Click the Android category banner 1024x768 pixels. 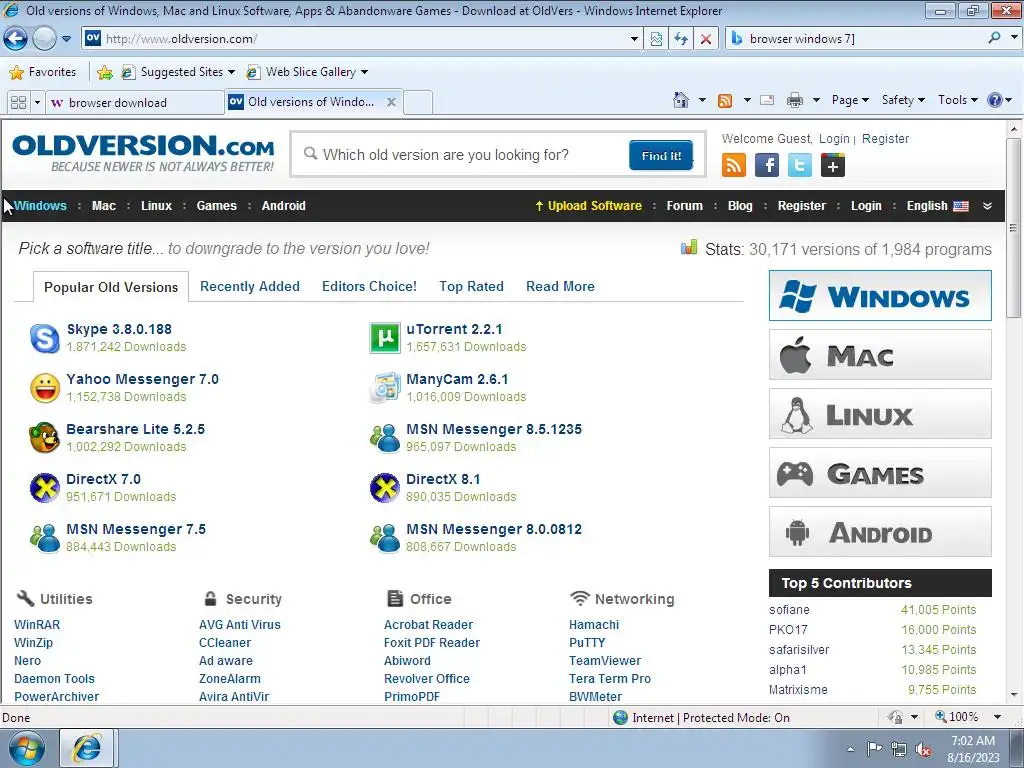(x=880, y=532)
